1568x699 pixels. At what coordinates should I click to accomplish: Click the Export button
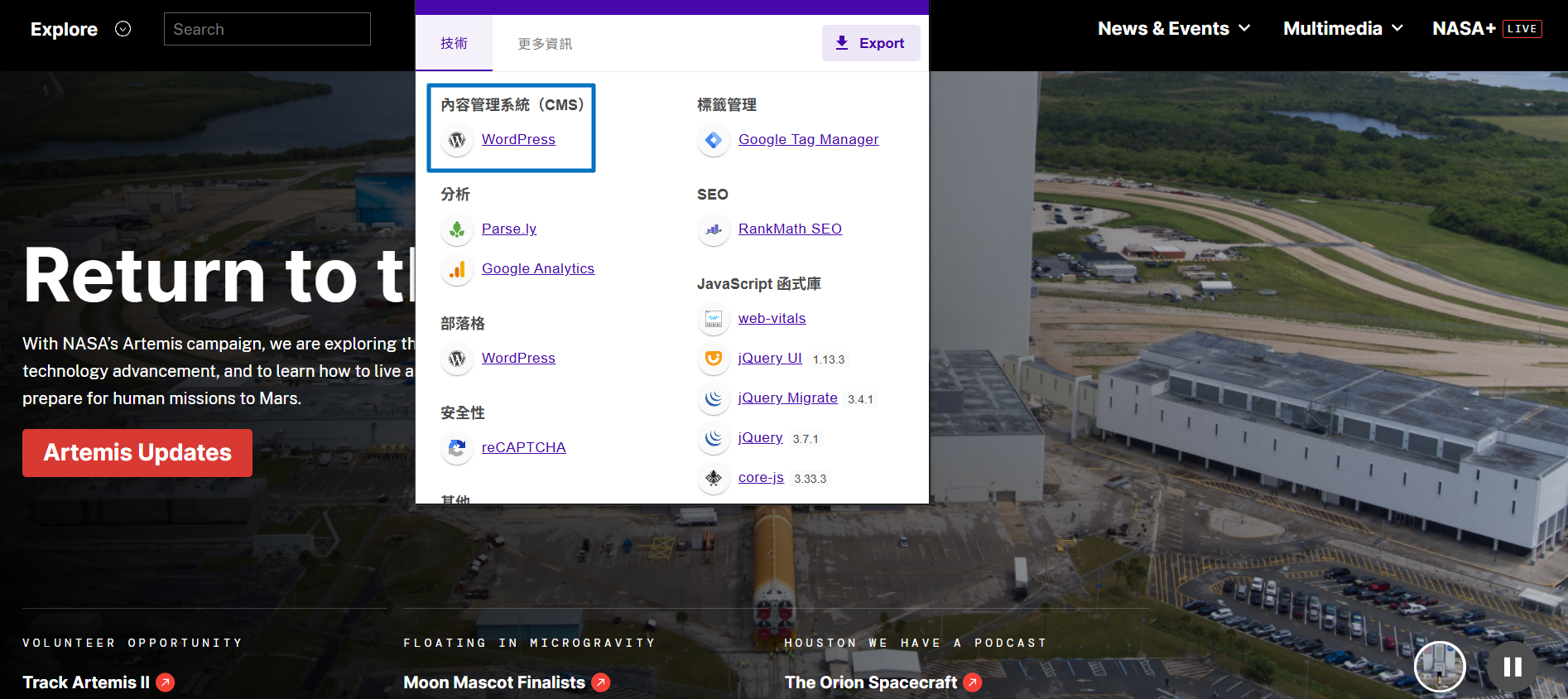871,43
